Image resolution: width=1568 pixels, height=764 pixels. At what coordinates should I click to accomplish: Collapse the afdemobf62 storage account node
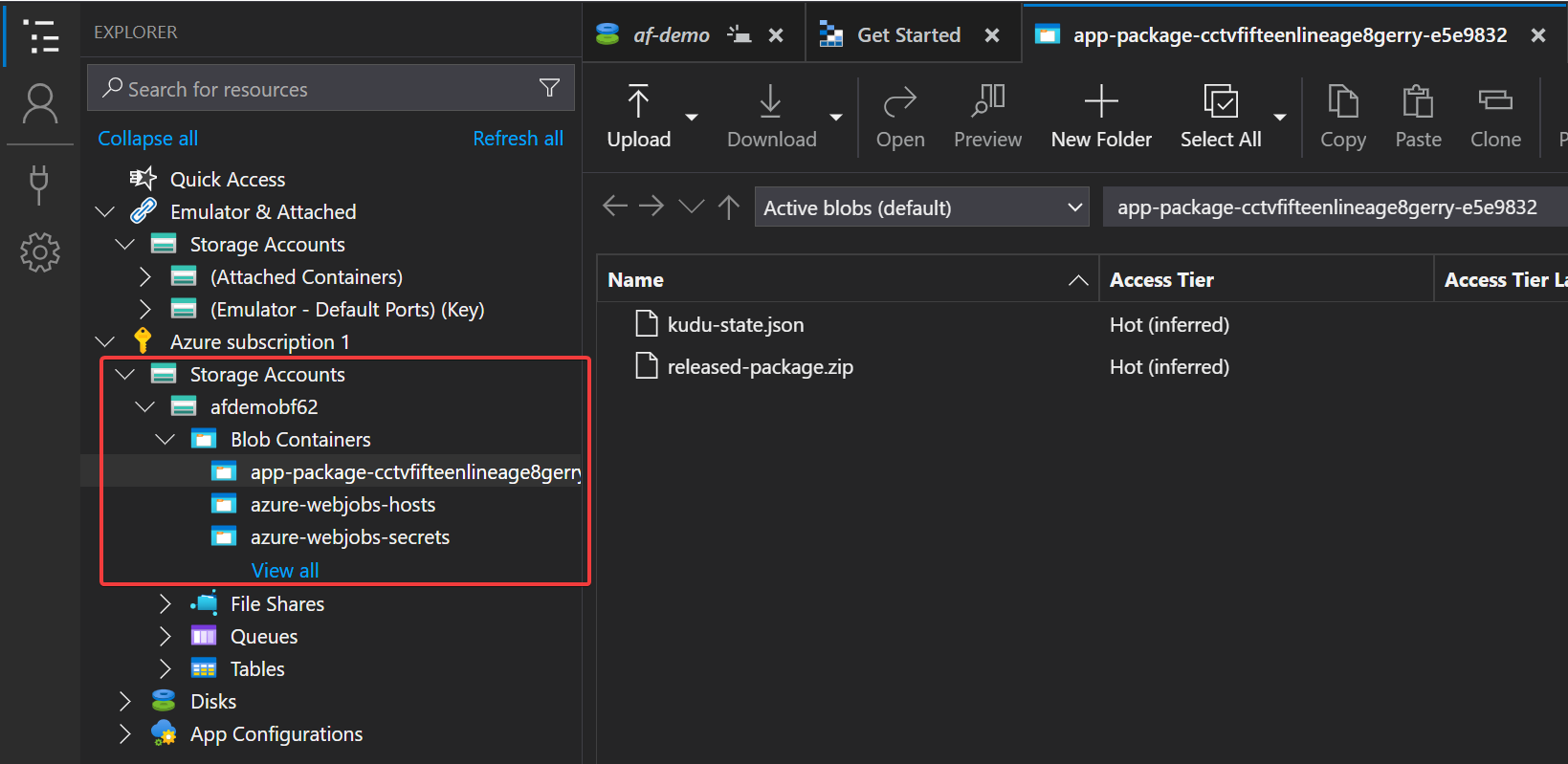tap(145, 407)
